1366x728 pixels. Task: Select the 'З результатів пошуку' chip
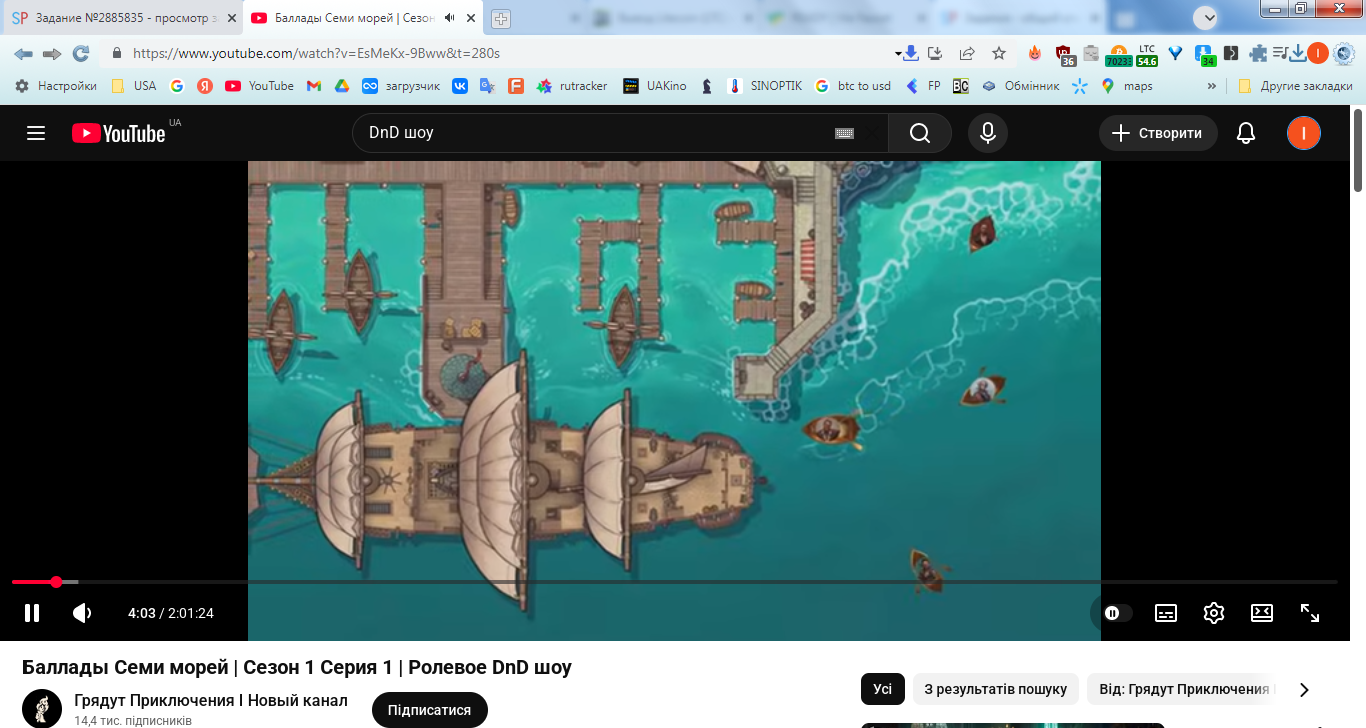tap(995, 689)
